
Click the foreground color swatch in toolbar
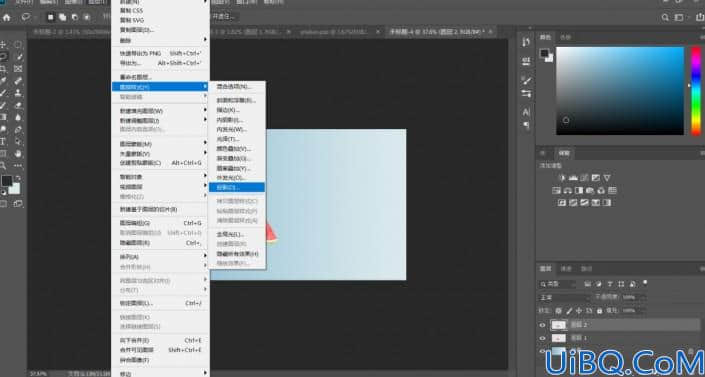[6, 181]
